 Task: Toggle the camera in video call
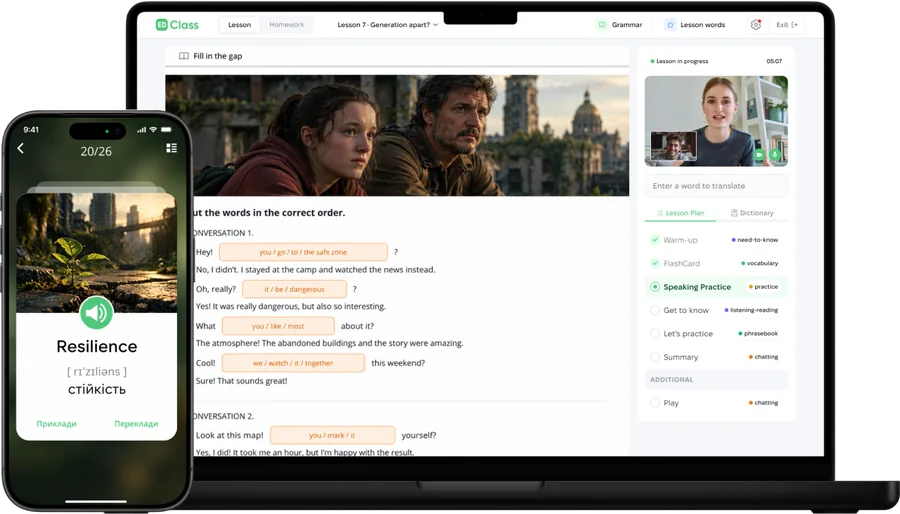pos(759,155)
